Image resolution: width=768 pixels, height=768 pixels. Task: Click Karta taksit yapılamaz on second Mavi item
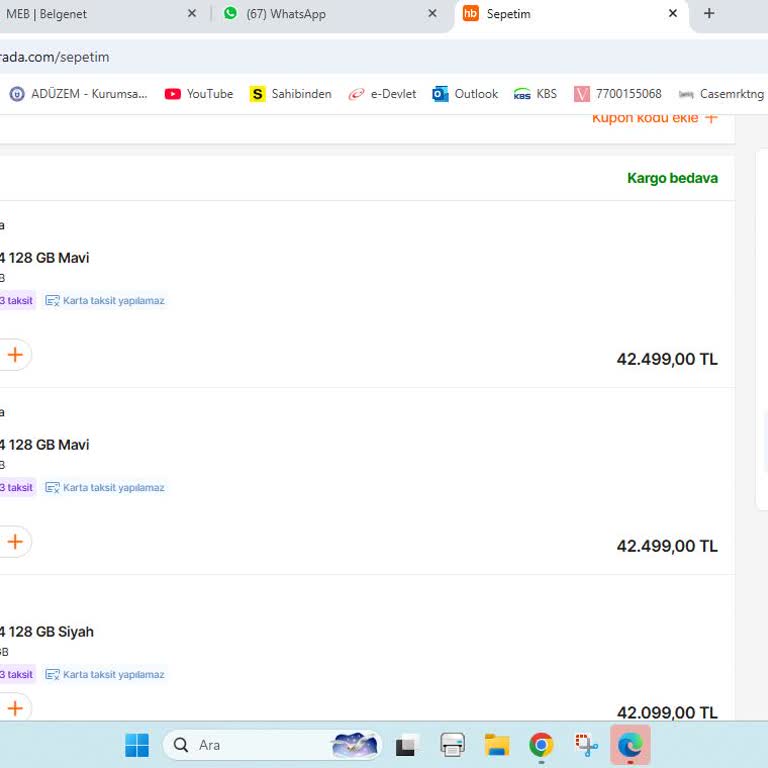tap(105, 488)
